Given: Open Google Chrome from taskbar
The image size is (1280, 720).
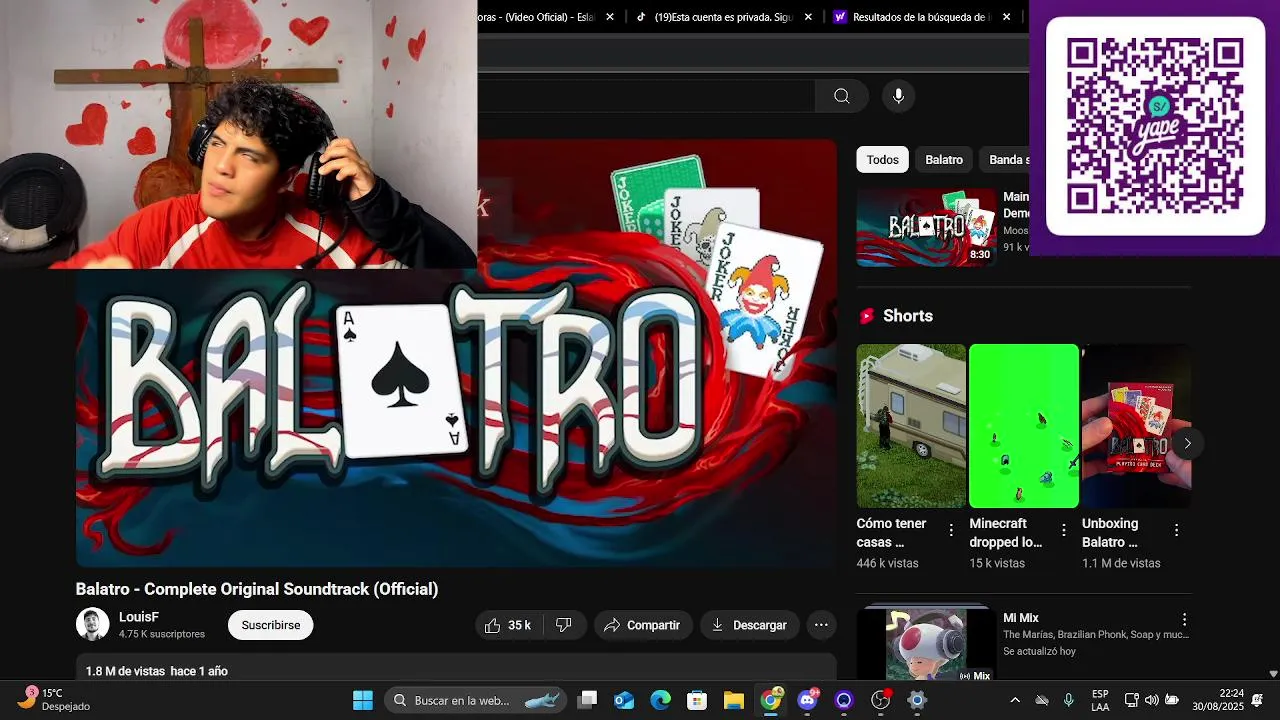Looking at the screenshot, I should [x=771, y=700].
